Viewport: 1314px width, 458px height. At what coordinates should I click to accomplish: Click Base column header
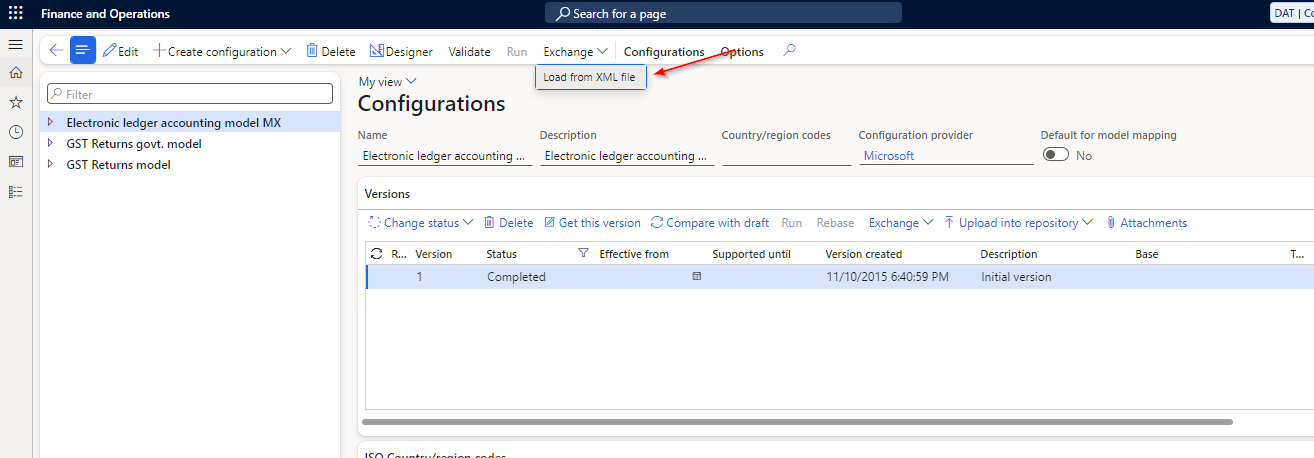click(1146, 254)
